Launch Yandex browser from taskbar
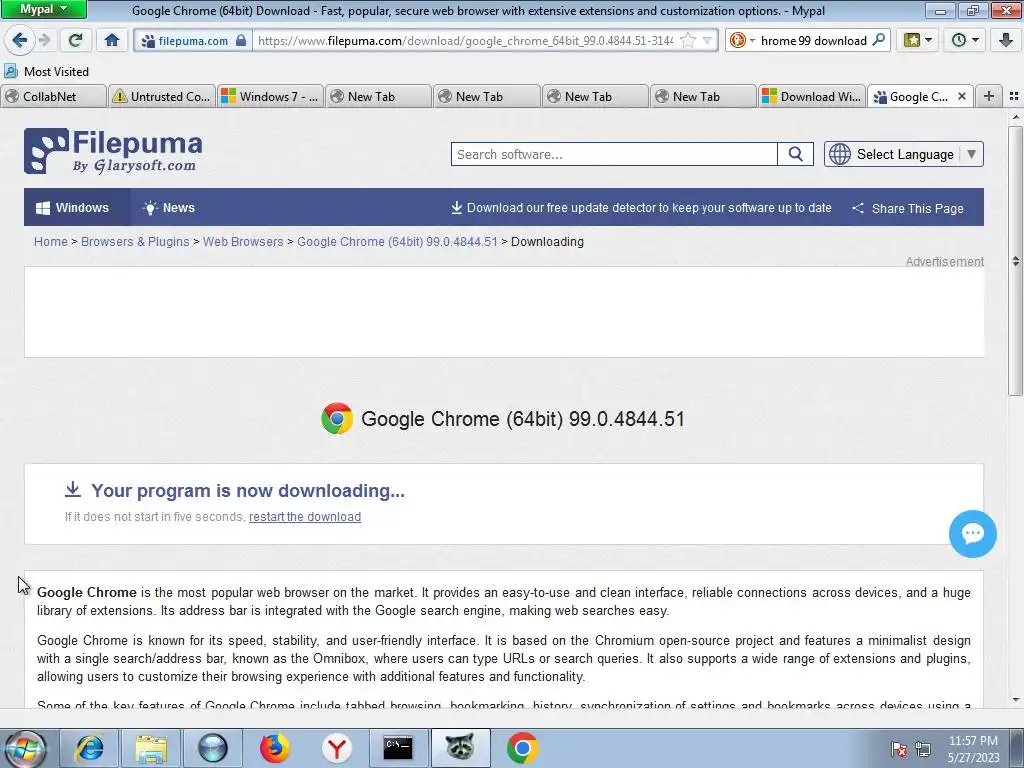This screenshot has height=768, width=1024. tap(336, 748)
